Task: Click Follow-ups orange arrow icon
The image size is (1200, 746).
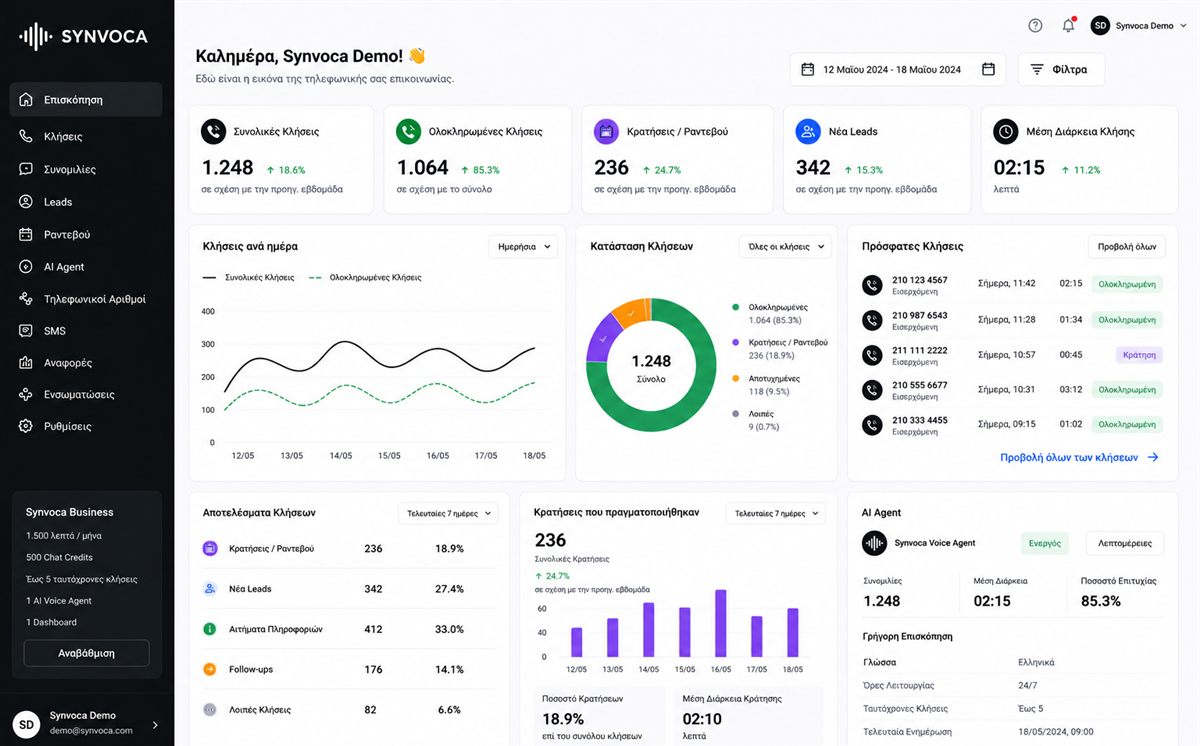Action: [210, 669]
